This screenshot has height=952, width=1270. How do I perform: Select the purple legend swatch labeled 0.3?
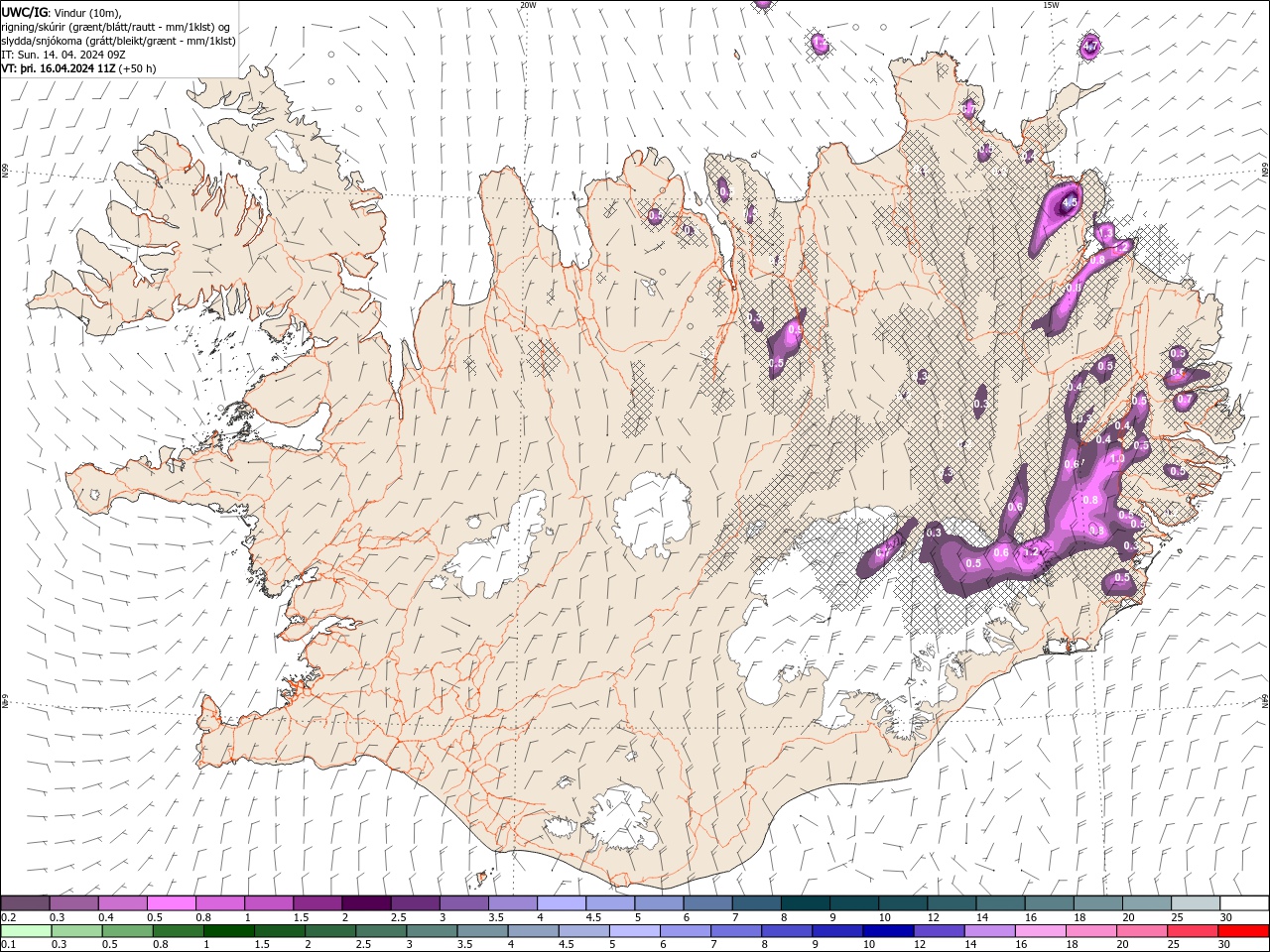pos(74,902)
